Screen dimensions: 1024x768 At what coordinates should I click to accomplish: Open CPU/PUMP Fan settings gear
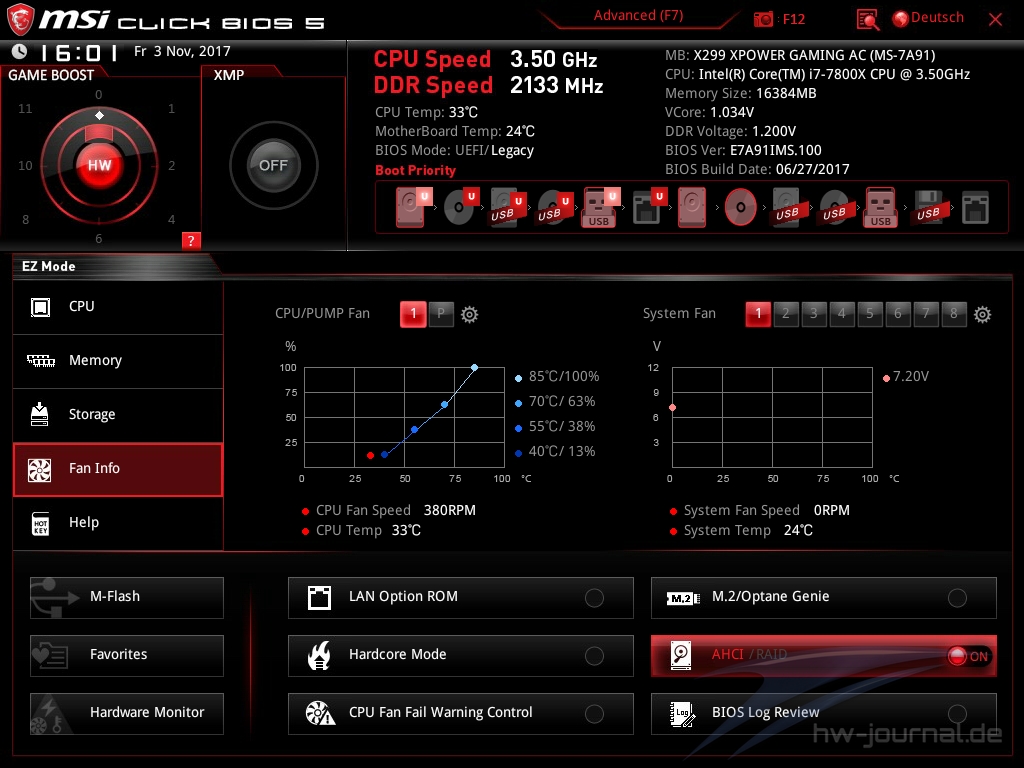(x=469, y=315)
